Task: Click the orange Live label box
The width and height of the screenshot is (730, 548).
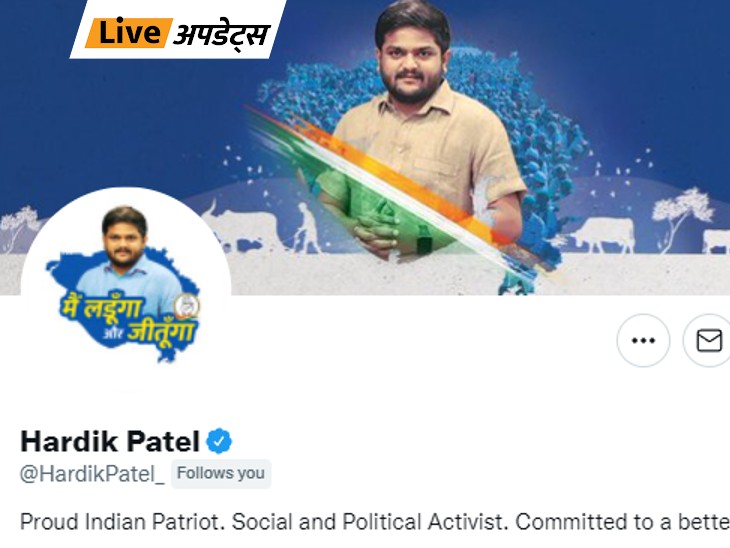Action: pos(128,33)
